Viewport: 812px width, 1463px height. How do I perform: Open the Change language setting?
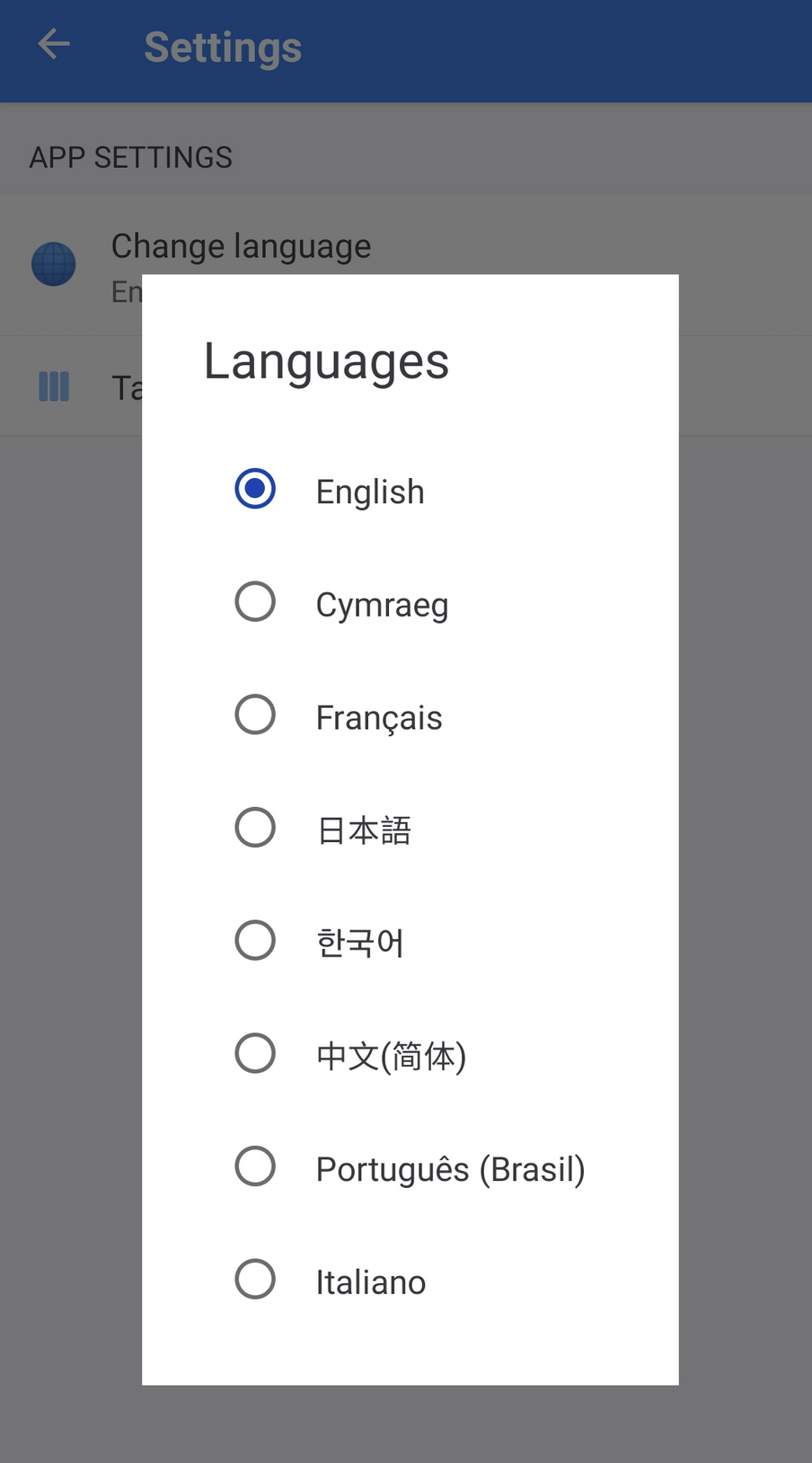[241, 245]
